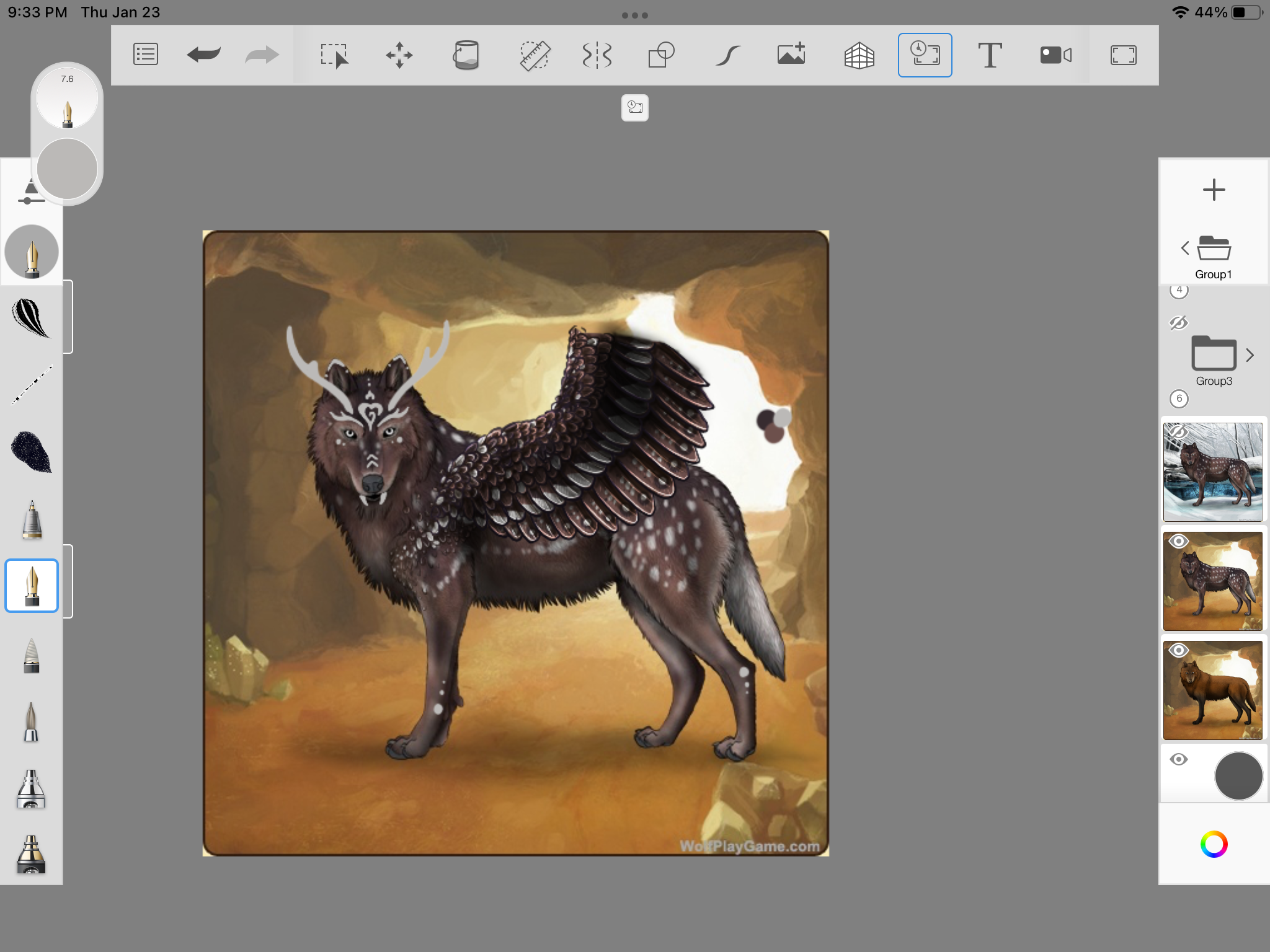
Task: Select the Fill bucket tool
Action: click(466, 55)
